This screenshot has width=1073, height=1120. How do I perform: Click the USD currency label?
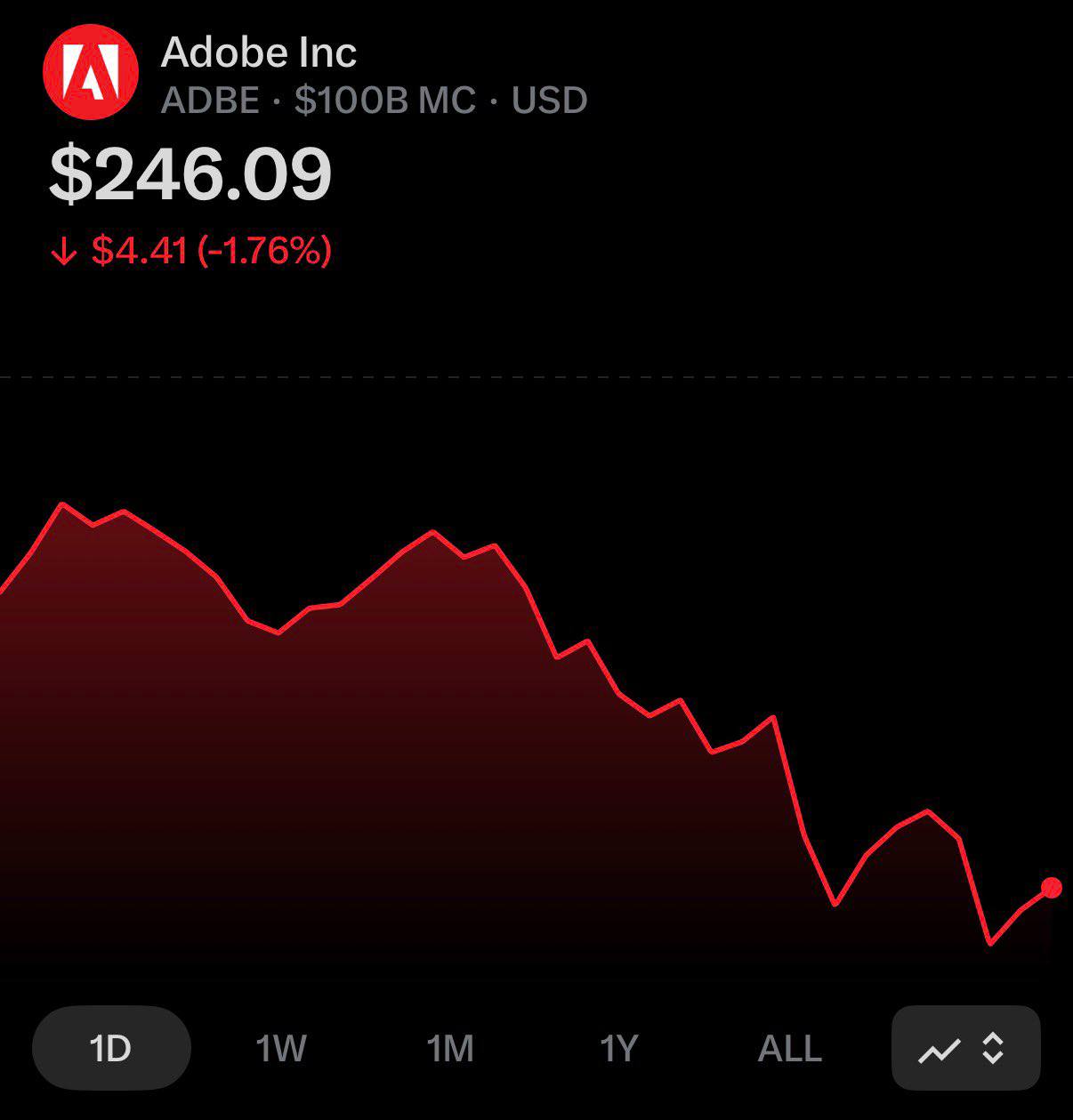pyautogui.click(x=550, y=101)
